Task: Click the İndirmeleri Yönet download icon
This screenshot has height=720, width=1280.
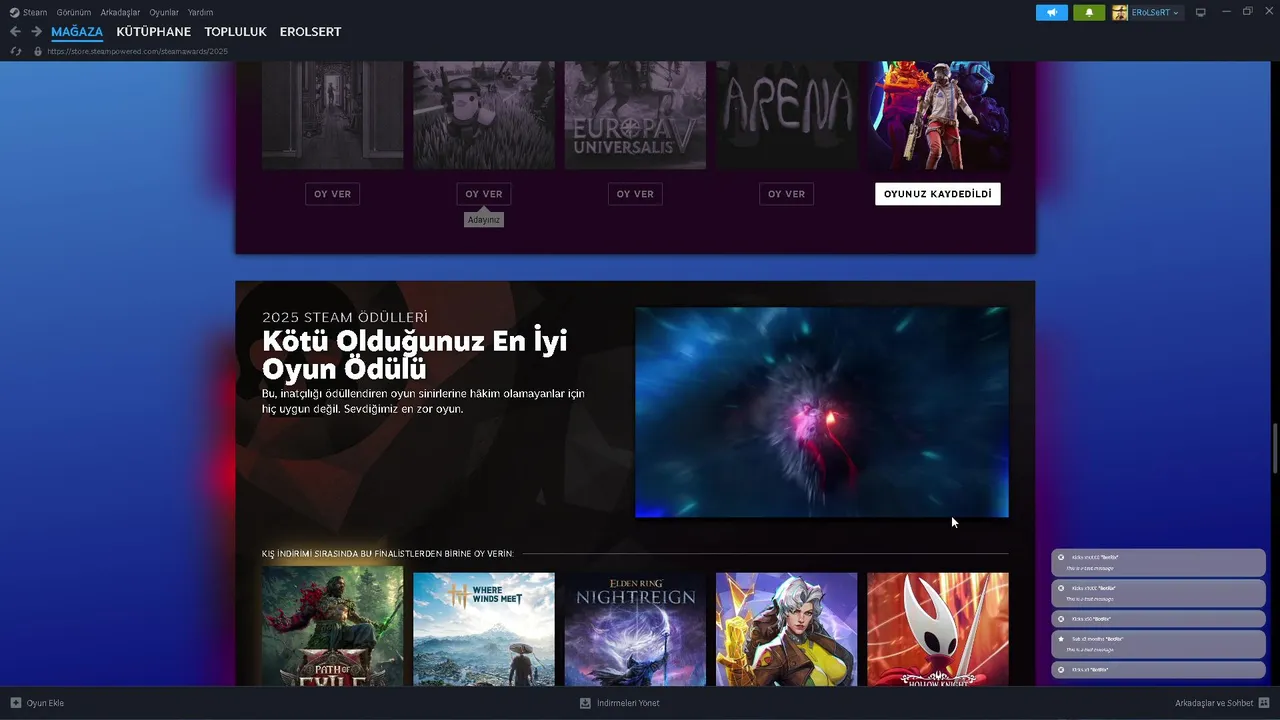Action: (x=585, y=703)
